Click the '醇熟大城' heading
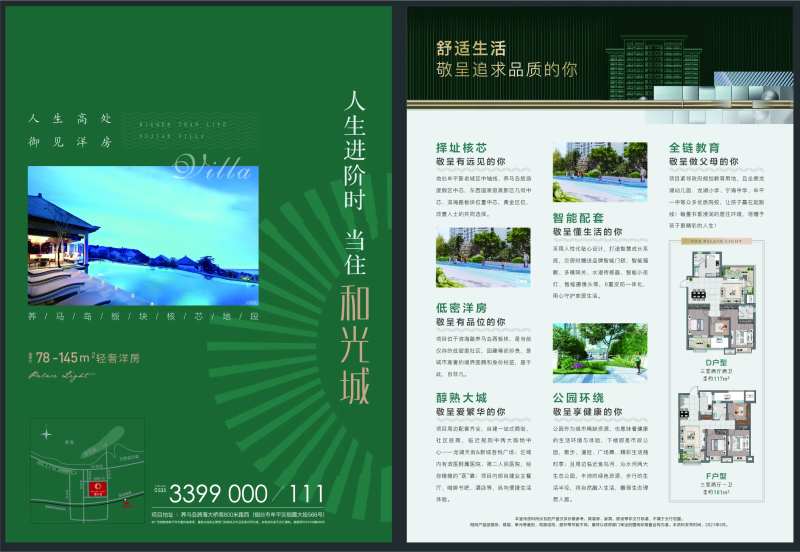The height and width of the screenshot is (552, 800). [x=461, y=397]
